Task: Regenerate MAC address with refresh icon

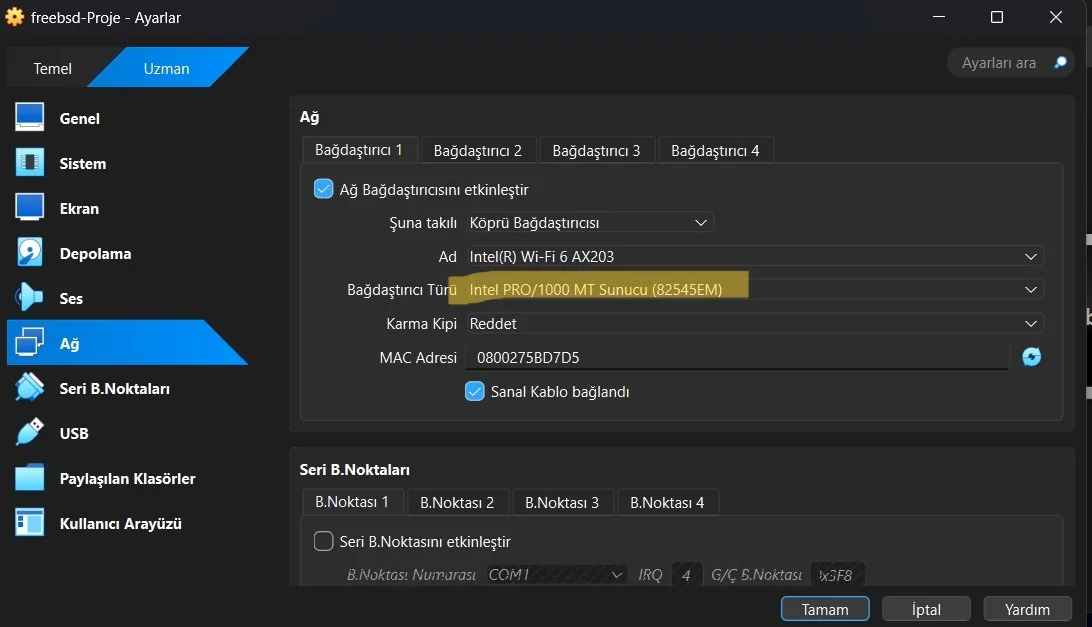Action: [x=1031, y=357]
